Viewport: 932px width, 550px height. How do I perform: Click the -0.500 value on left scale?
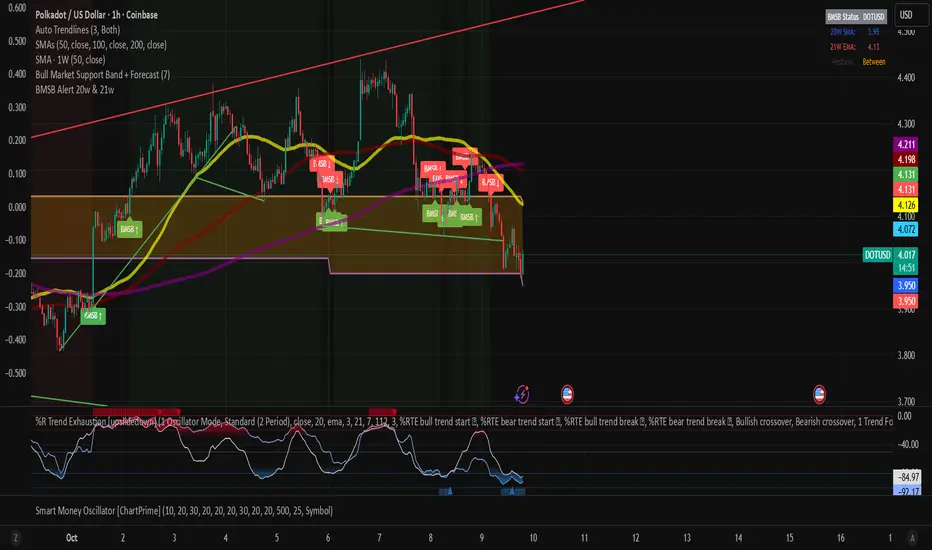tap(15, 373)
